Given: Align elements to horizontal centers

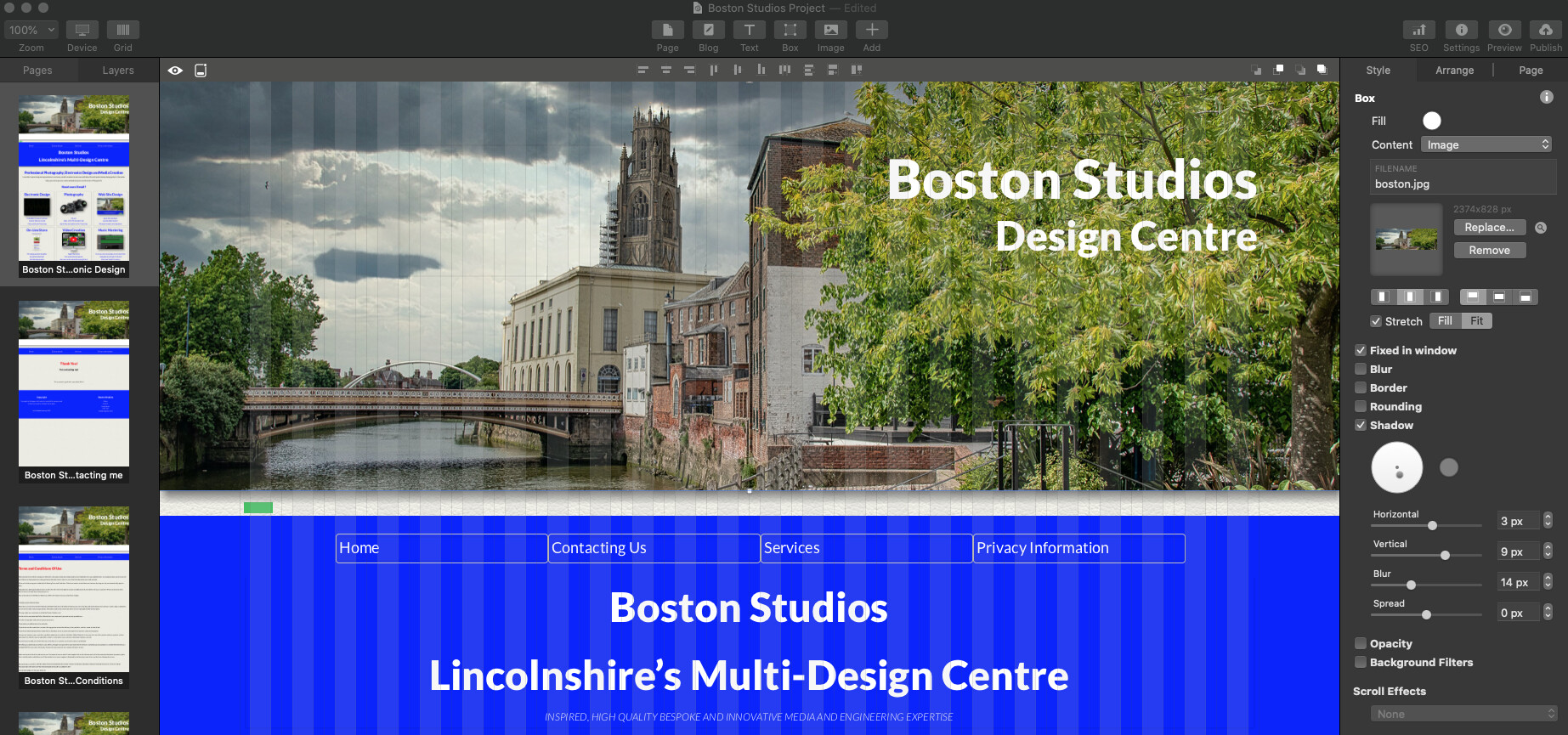Looking at the screenshot, I should tap(666, 70).
